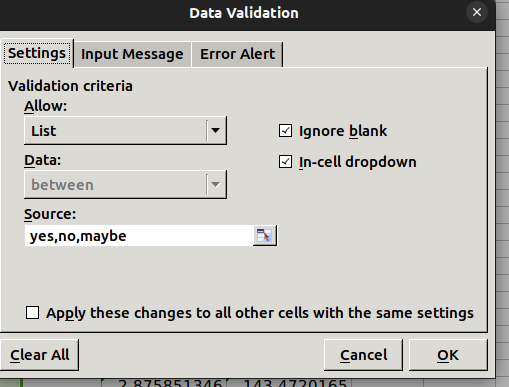509x387 pixels.
Task: Close the Data Validation dialog
Action: (x=477, y=13)
